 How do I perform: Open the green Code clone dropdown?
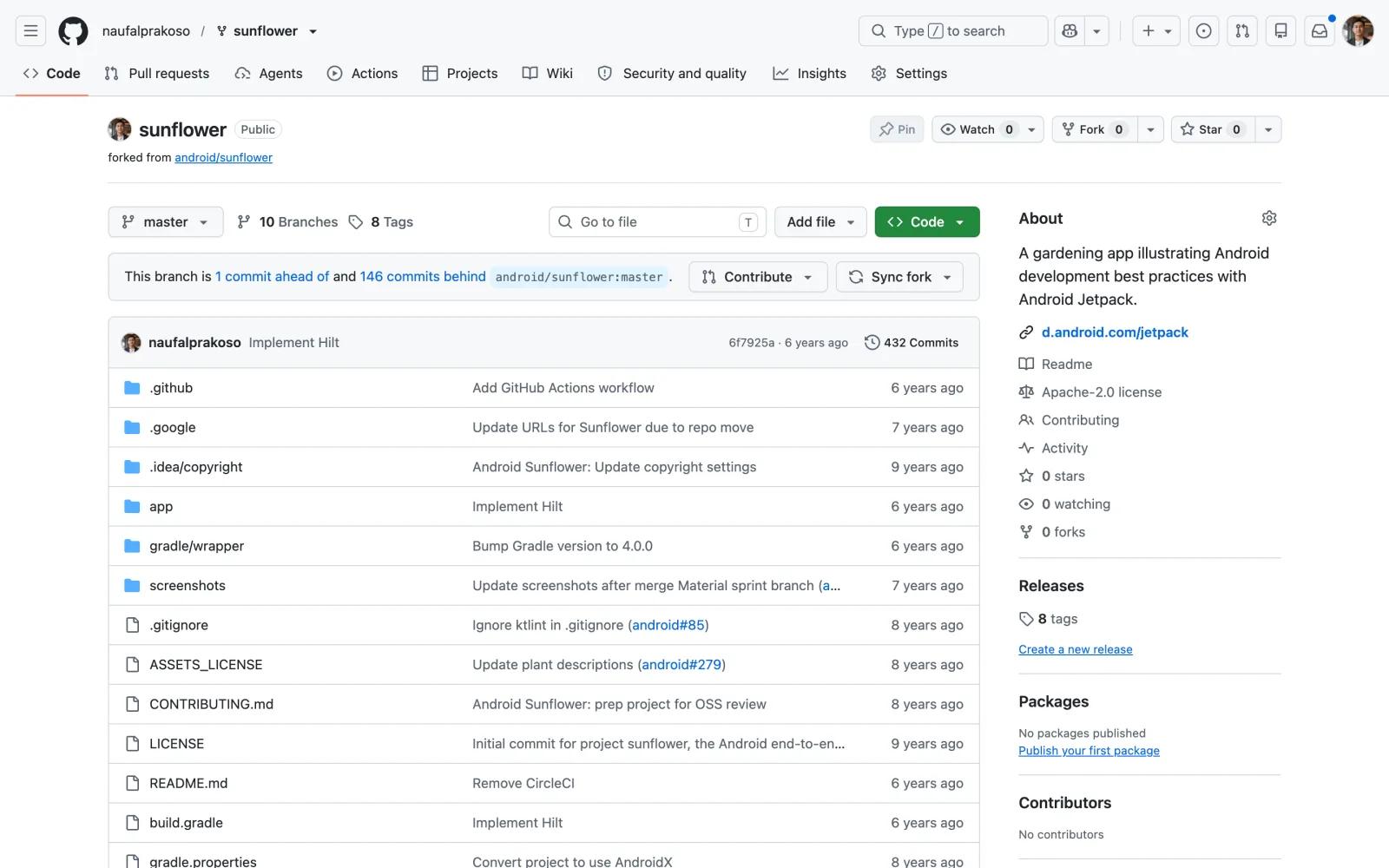coord(927,222)
